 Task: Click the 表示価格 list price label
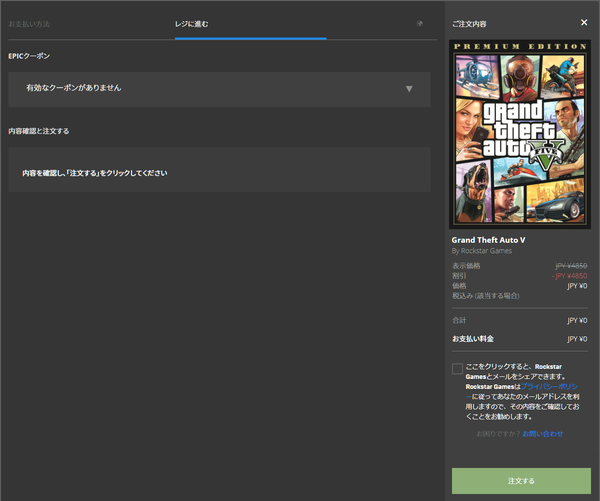[466, 266]
